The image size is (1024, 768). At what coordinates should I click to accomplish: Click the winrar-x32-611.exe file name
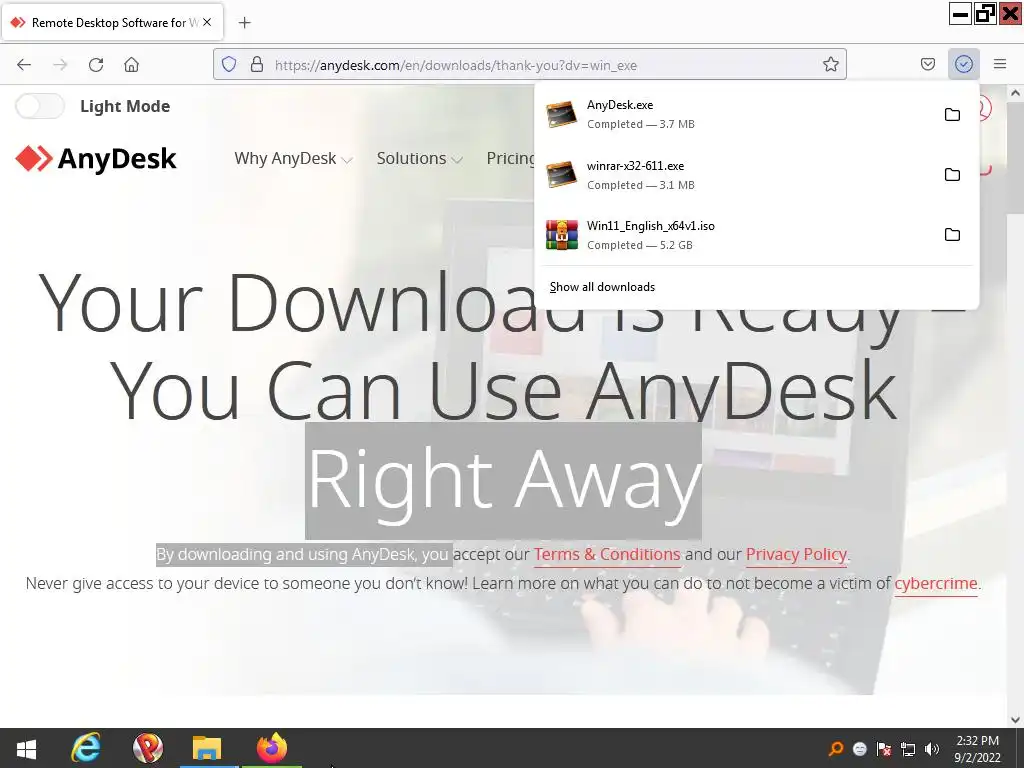tap(635, 166)
